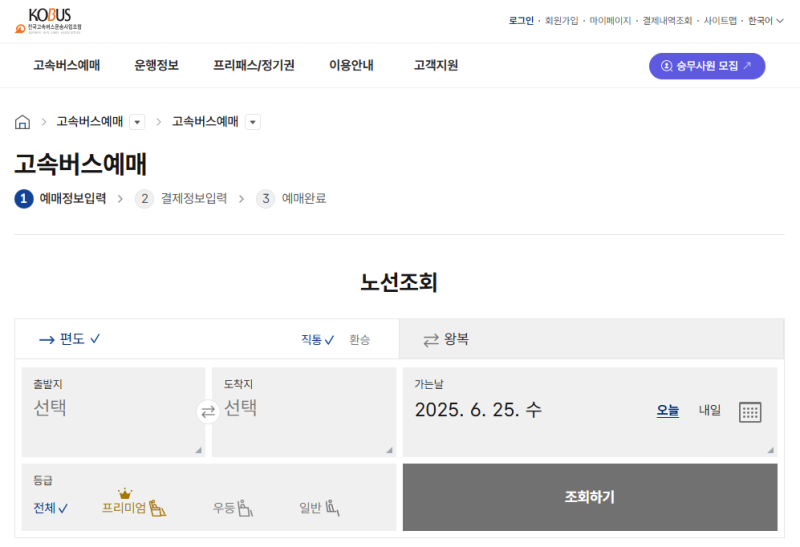Screen dimensions: 800x547
Task: Click the premium seat icon
Action: pyautogui.click(x=158, y=508)
